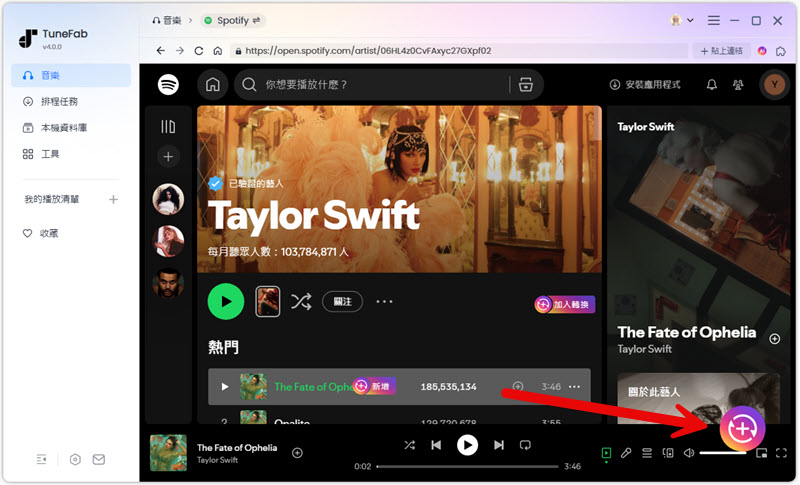
Task: Open 收藏 favorites in sidebar
Action: (41, 233)
